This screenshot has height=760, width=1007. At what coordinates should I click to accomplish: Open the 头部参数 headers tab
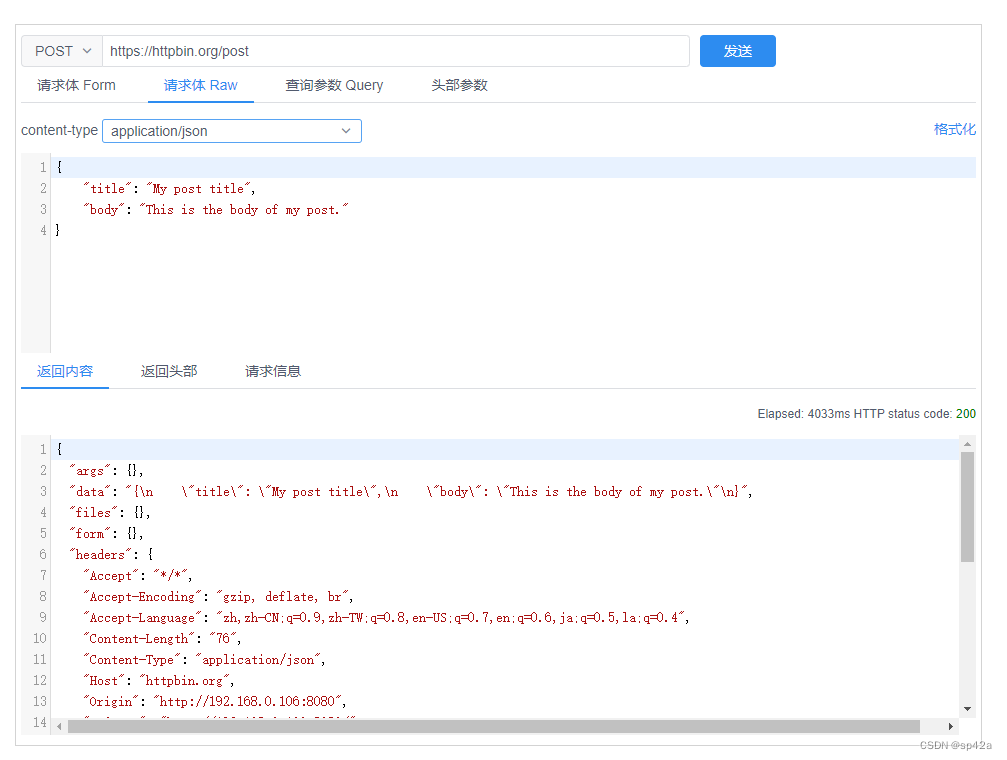[x=459, y=85]
